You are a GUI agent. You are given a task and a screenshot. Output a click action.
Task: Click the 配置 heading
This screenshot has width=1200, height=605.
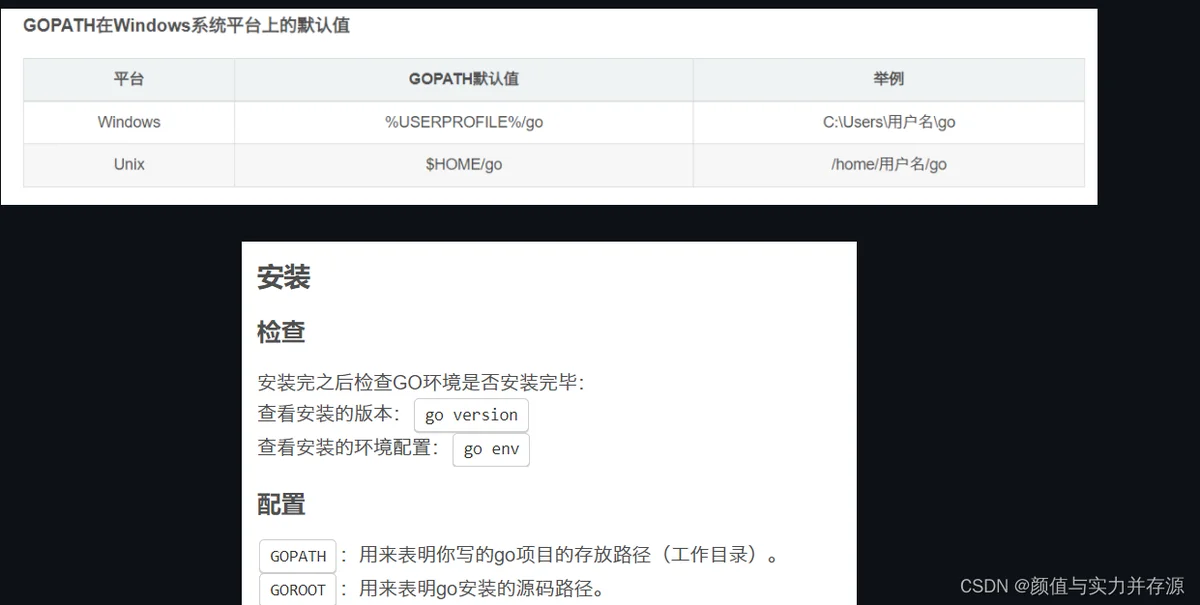coord(281,505)
